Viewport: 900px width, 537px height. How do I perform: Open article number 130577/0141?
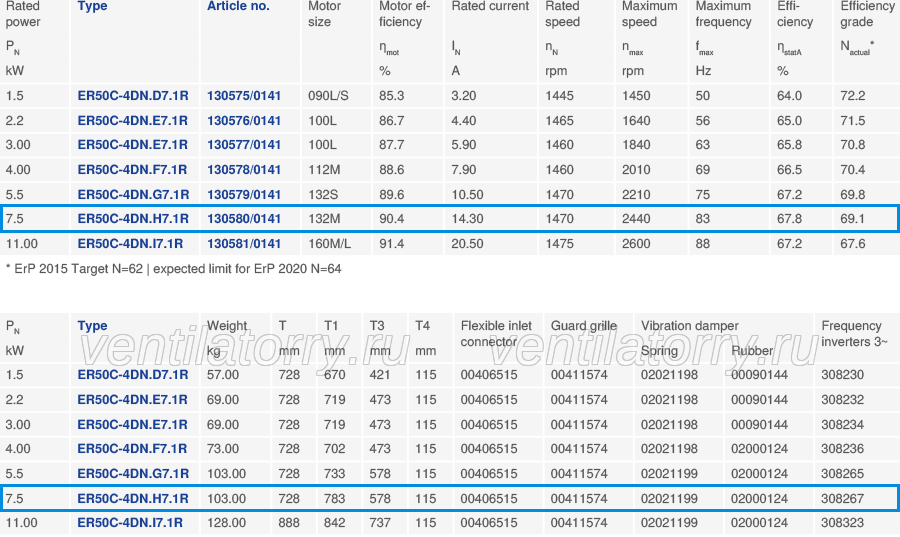244,145
